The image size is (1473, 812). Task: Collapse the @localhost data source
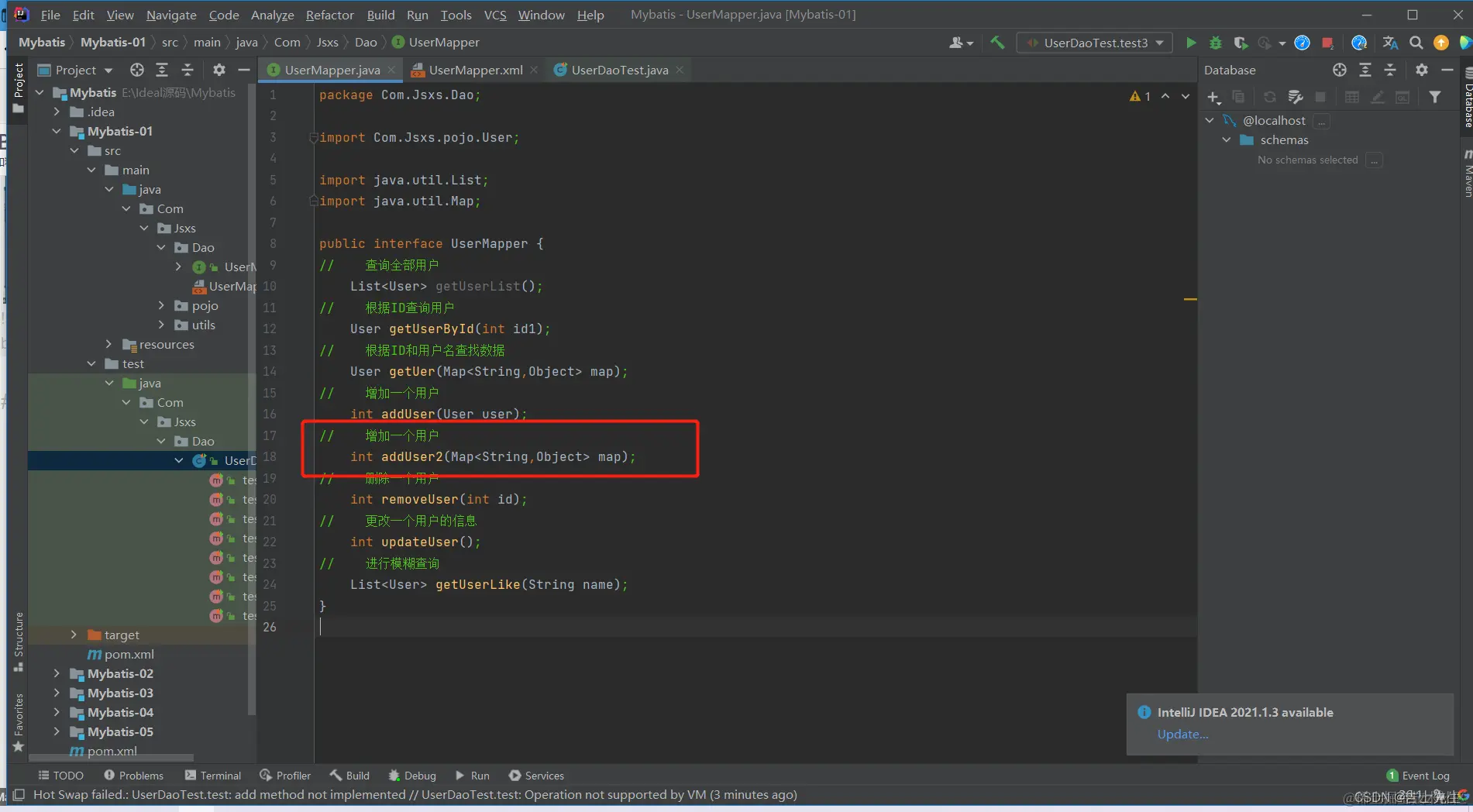[x=1210, y=120]
